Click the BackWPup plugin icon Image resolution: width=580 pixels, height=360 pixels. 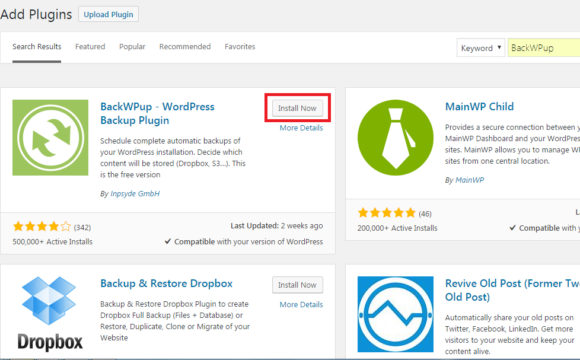coord(50,137)
